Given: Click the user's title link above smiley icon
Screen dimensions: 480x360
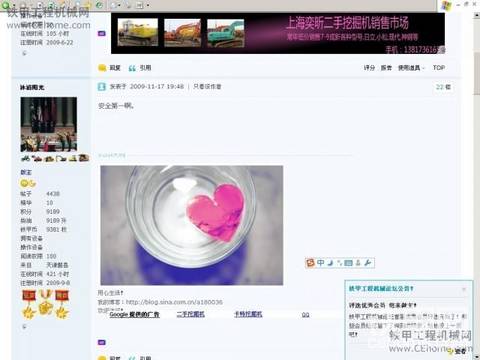Looking at the screenshot, I should [x=26, y=172].
